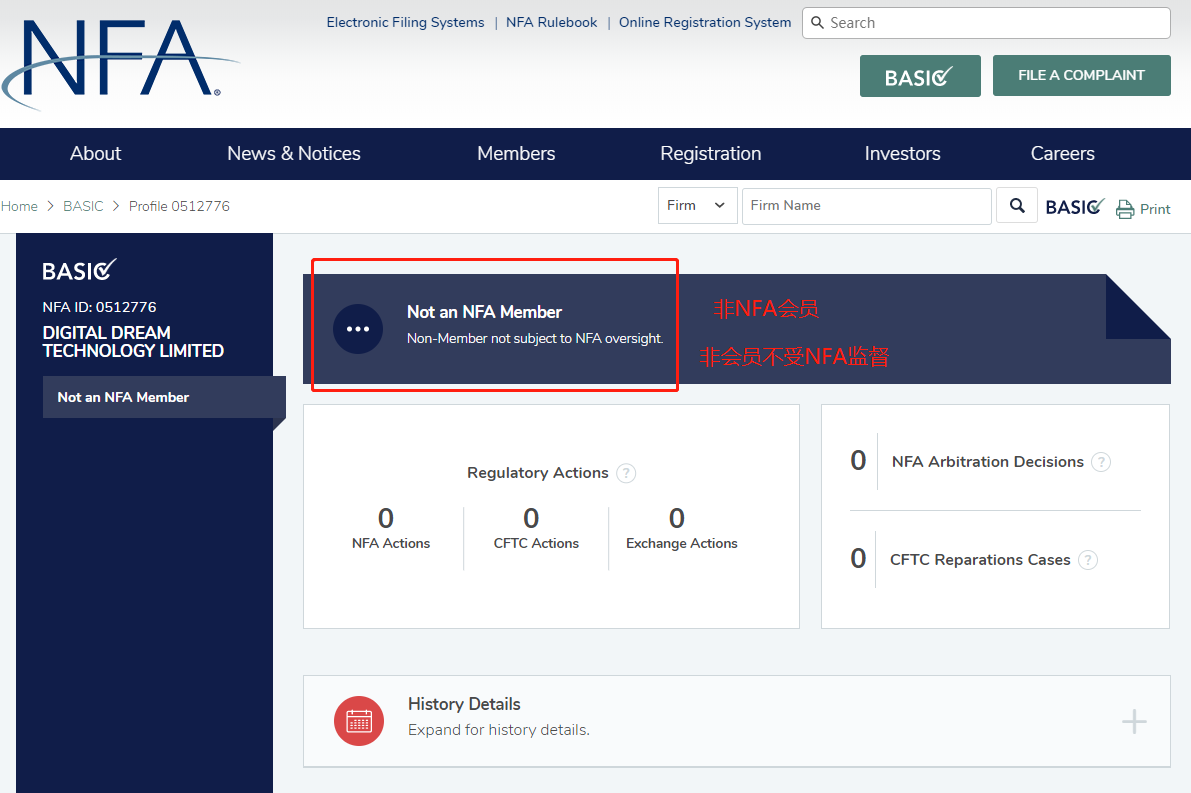
Task: Click CFTC Reparations Cases label
Action: coord(980,560)
